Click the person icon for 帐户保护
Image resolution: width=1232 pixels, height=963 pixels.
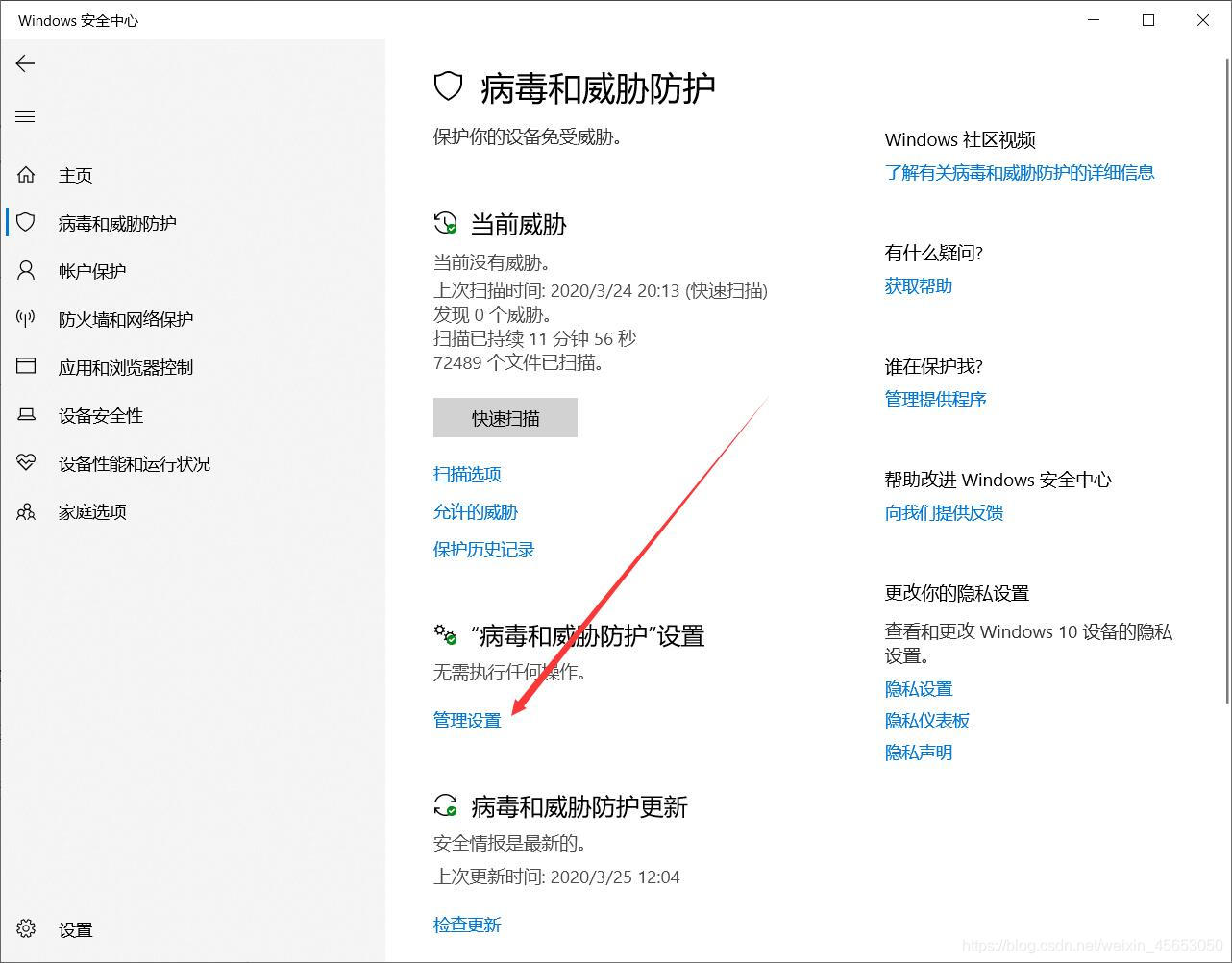point(26,271)
